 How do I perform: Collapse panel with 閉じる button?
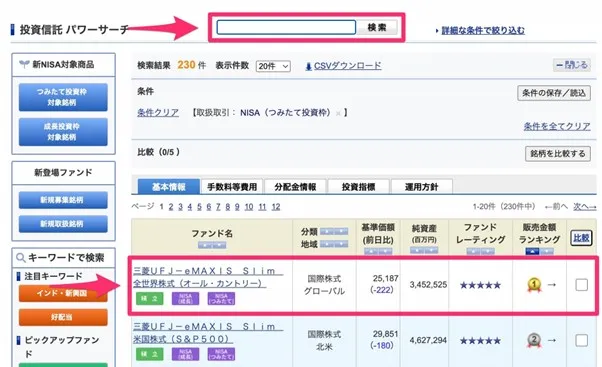click(x=572, y=65)
